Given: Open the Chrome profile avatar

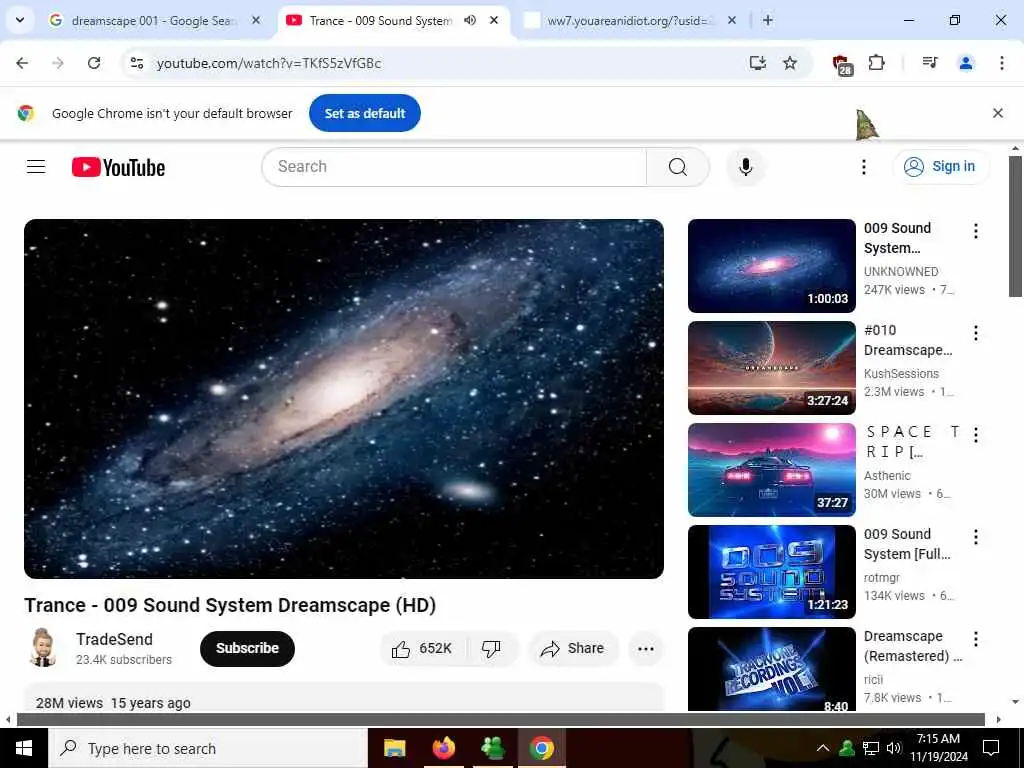Looking at the screenshot, I should [x=966, y=63].
